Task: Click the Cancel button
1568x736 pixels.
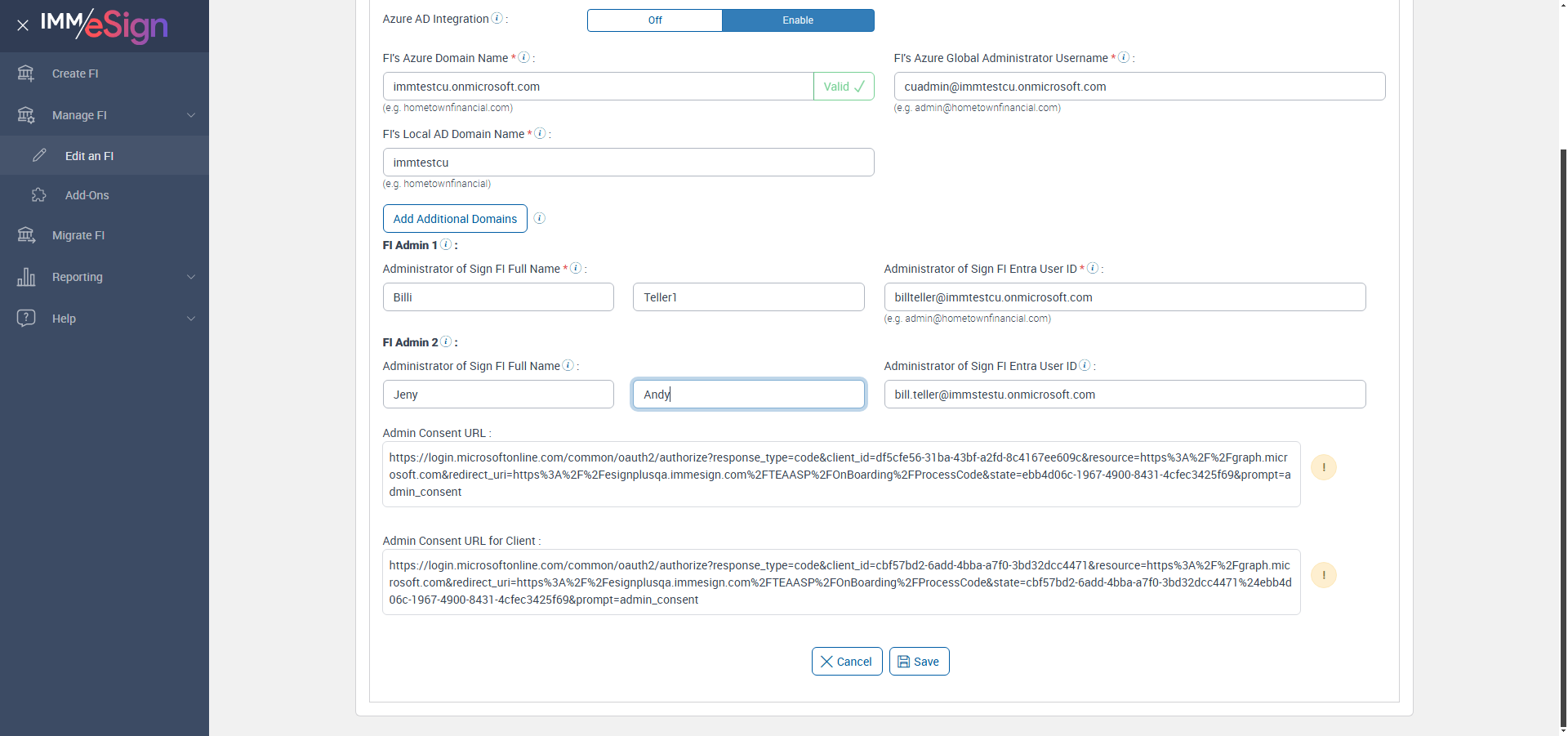Action: [846, 662]
